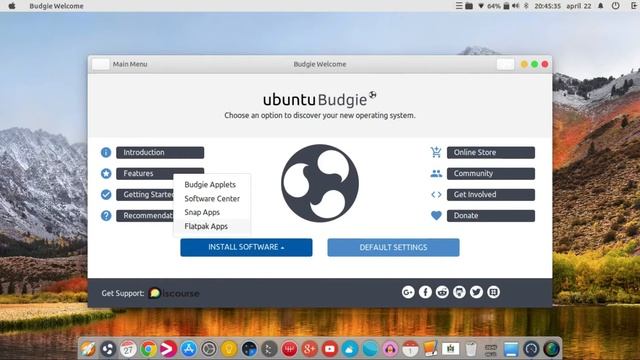Open the Community section
The height and width of the screenshot is (360, 640).
pos(491,173)
